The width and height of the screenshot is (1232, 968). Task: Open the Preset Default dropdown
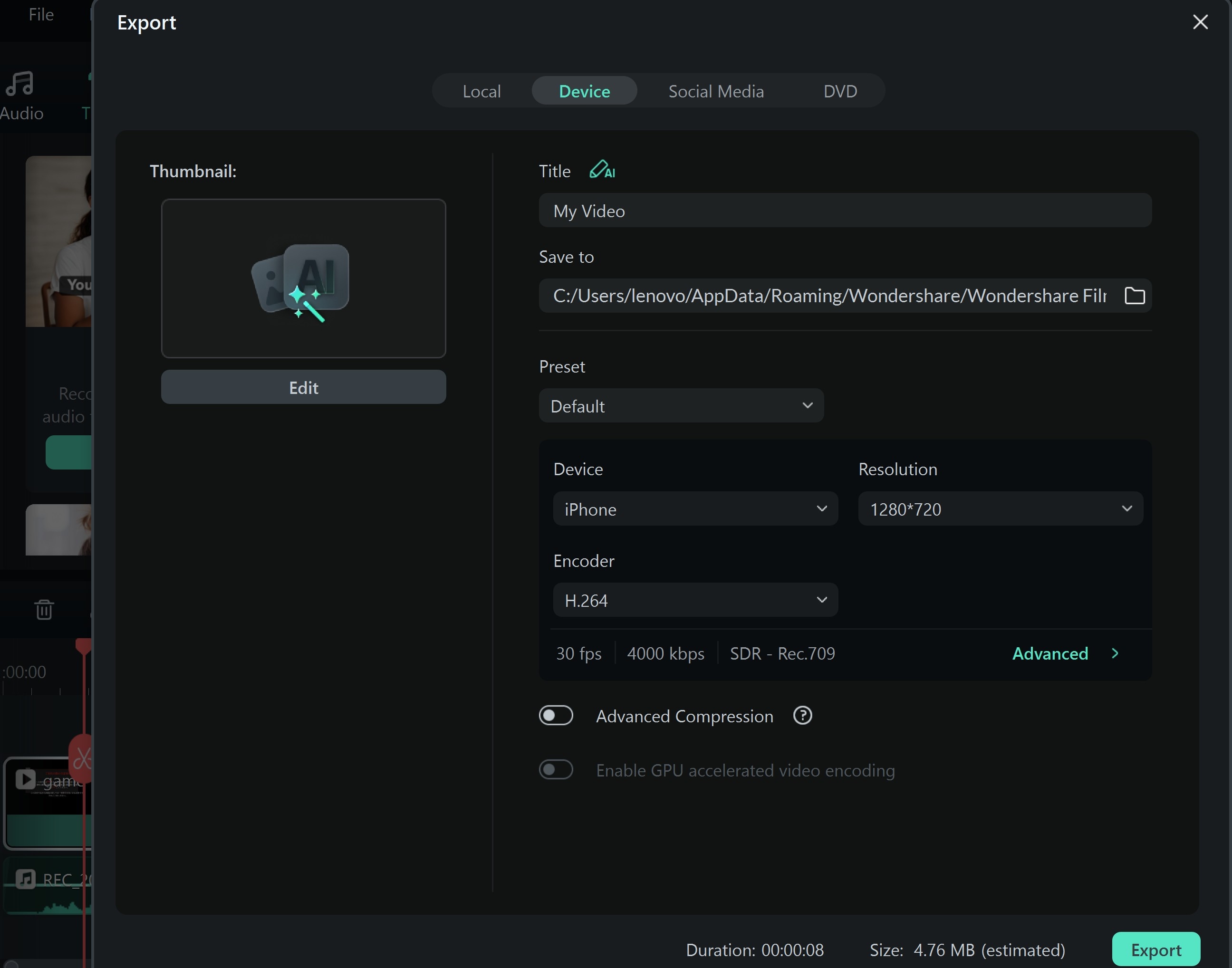681,406
